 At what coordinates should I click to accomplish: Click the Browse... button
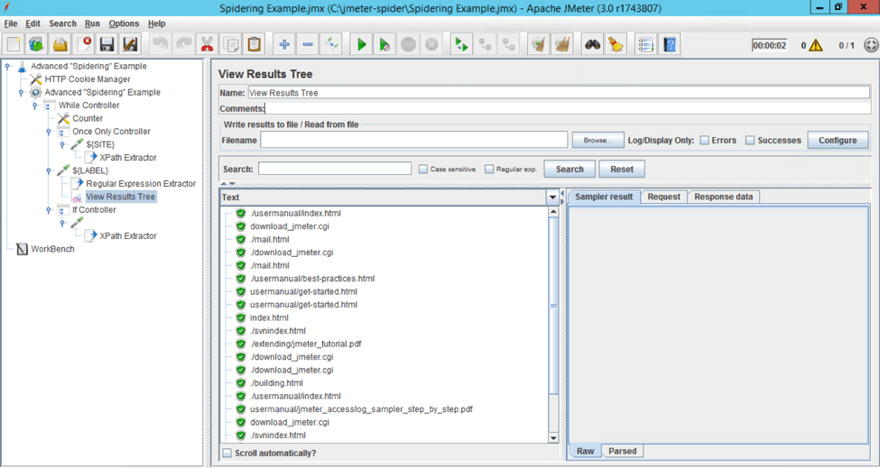point(597,140)
